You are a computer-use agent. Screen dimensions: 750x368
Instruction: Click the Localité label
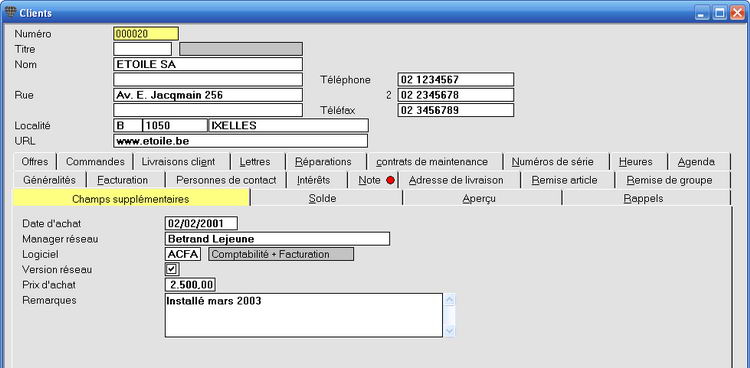tap(32, 126)
